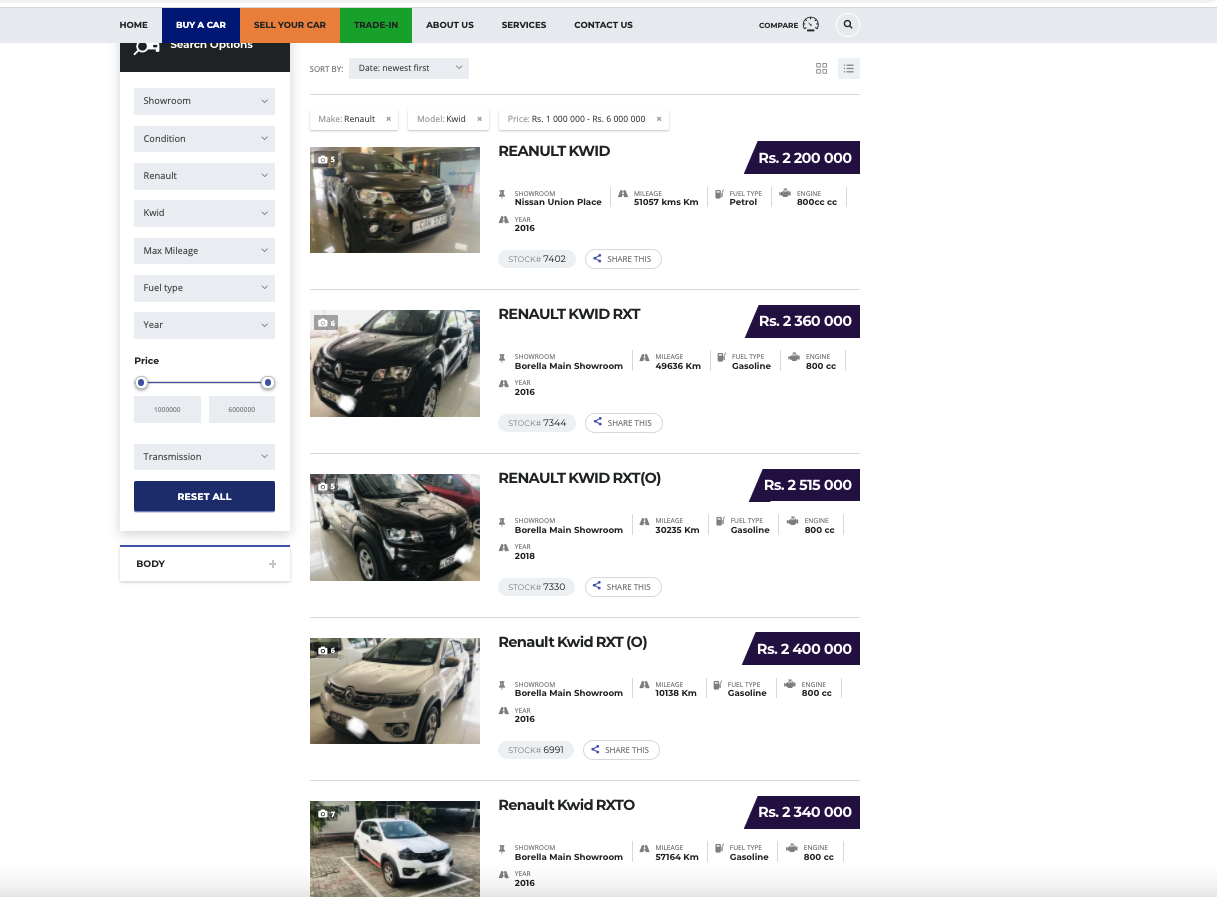Viewport: 1217px width, 897px height.
Task: Expand the BODY filter plus icon
Action: pos(272,564)
